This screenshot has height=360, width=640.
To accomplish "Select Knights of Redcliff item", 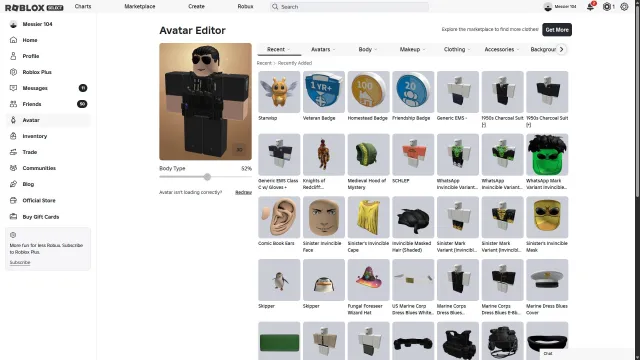I will 324,154.
